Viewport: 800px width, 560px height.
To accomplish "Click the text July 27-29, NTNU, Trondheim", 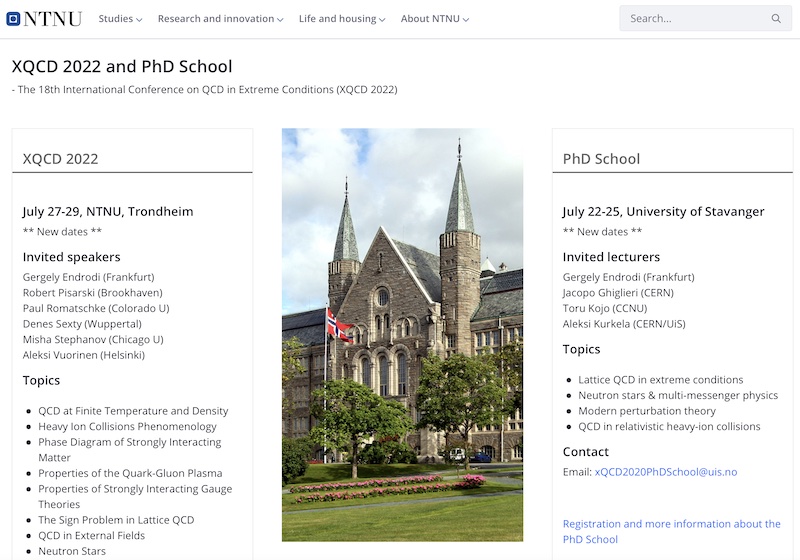I will pyautogui.click(x=108, y=212).
